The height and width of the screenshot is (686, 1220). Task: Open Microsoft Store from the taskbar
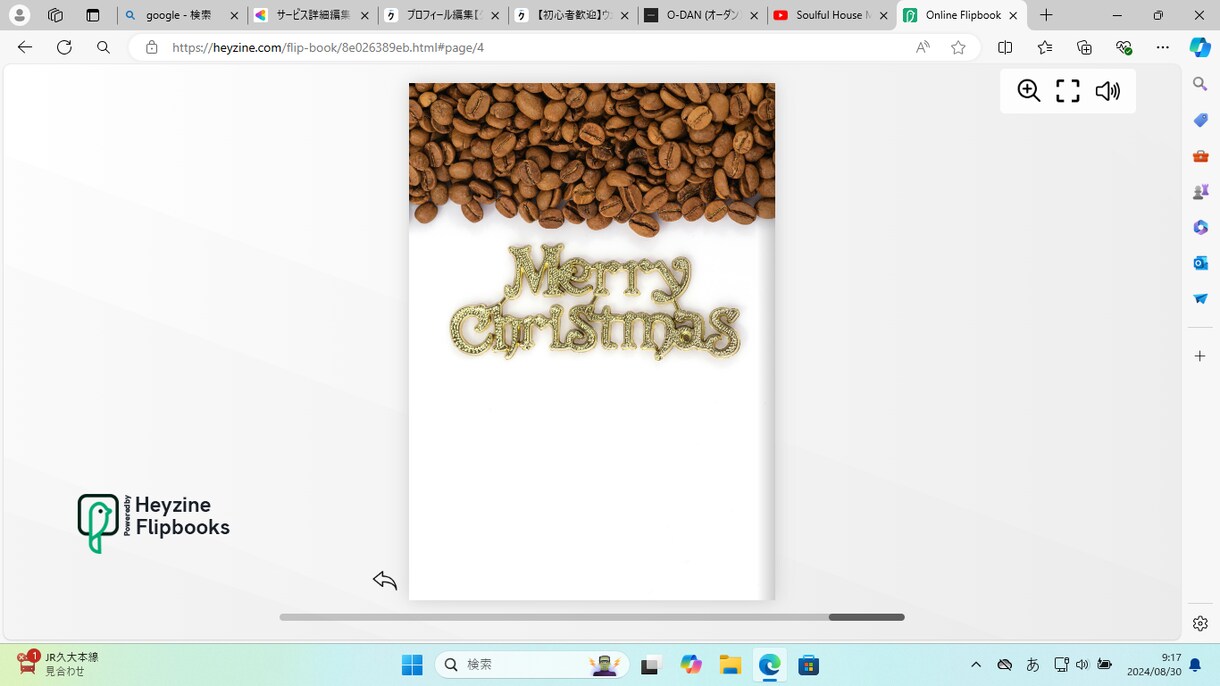click(809, 665)
